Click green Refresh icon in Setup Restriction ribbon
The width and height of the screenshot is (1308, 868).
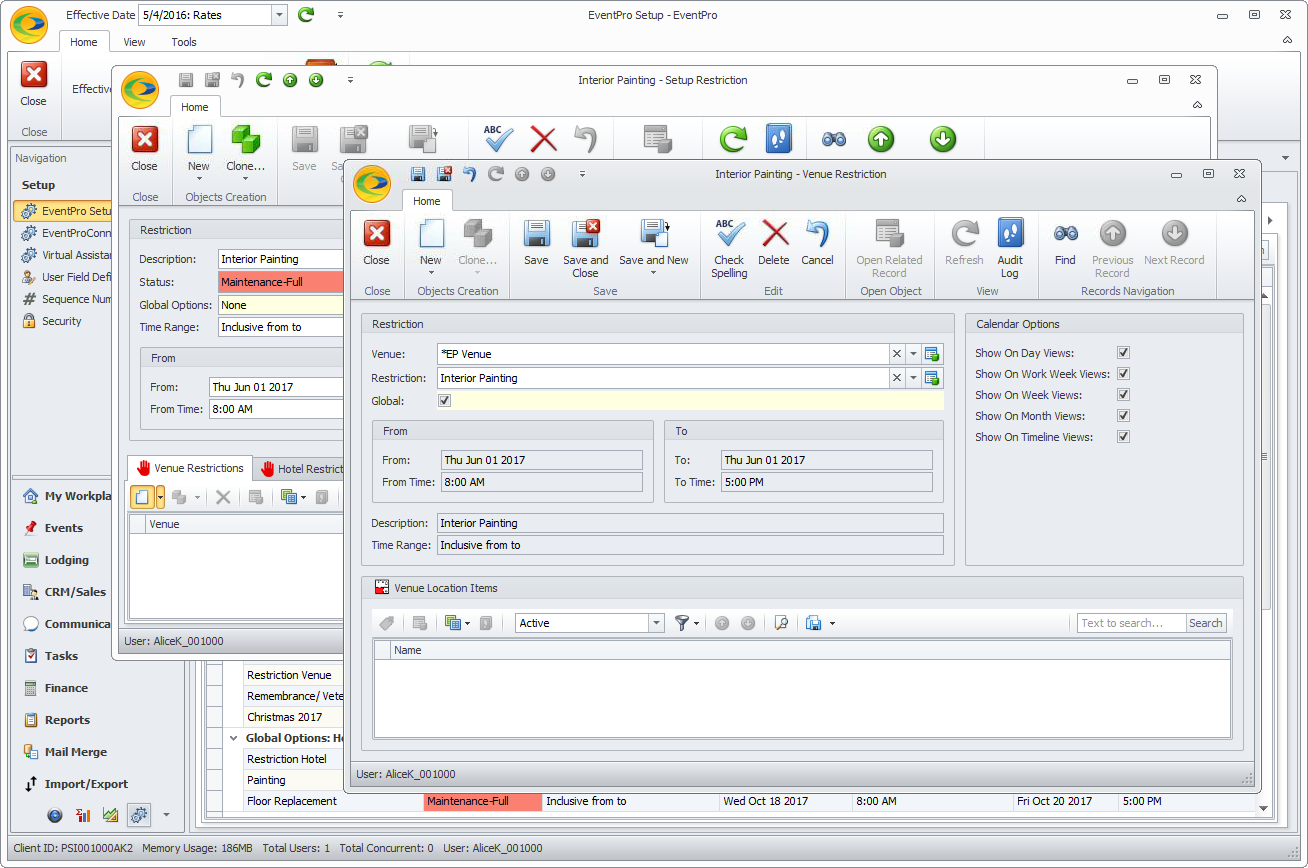(x=733, y=139)
